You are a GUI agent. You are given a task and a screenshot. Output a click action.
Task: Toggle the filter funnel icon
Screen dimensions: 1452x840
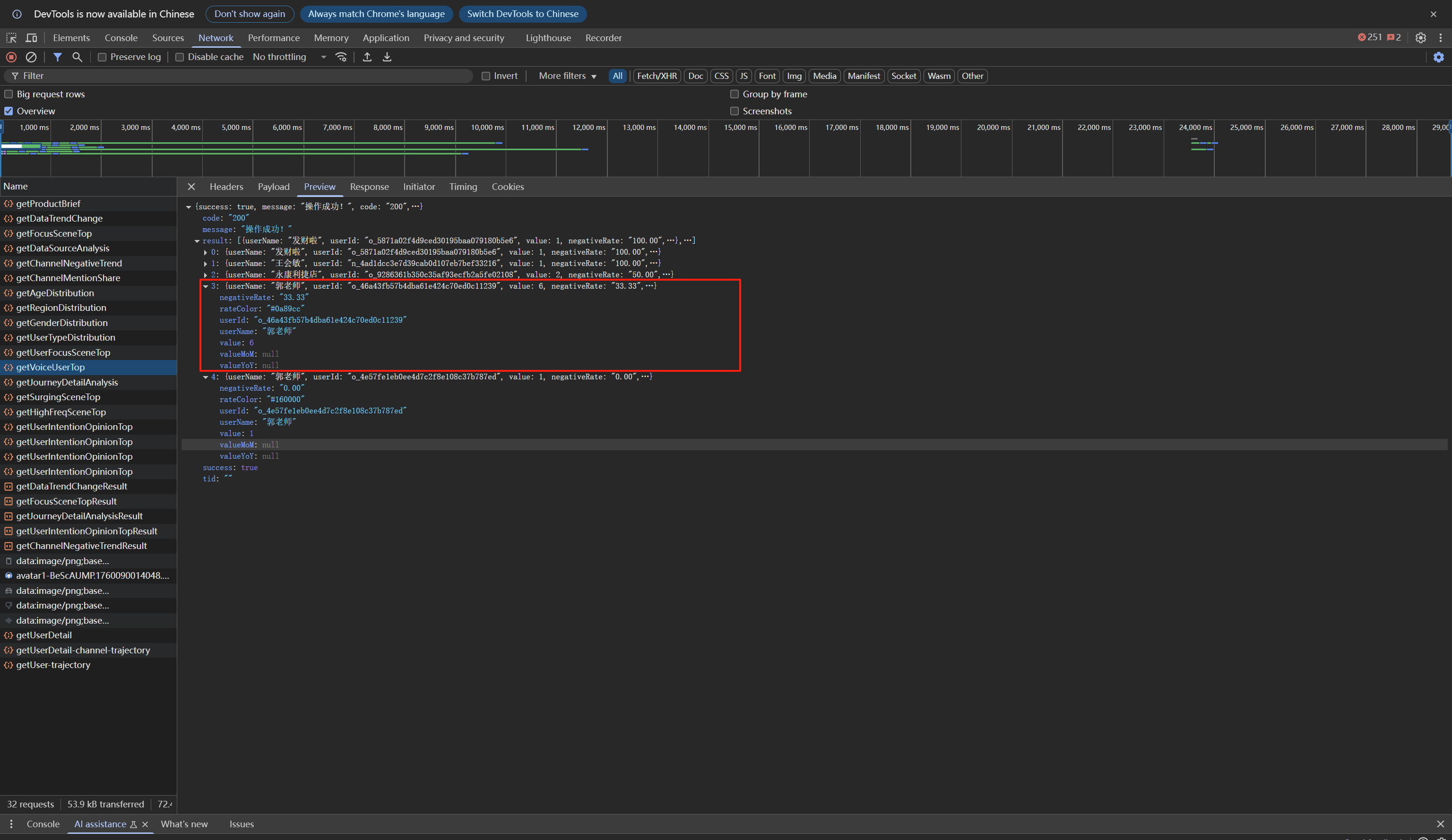[58, 57]
